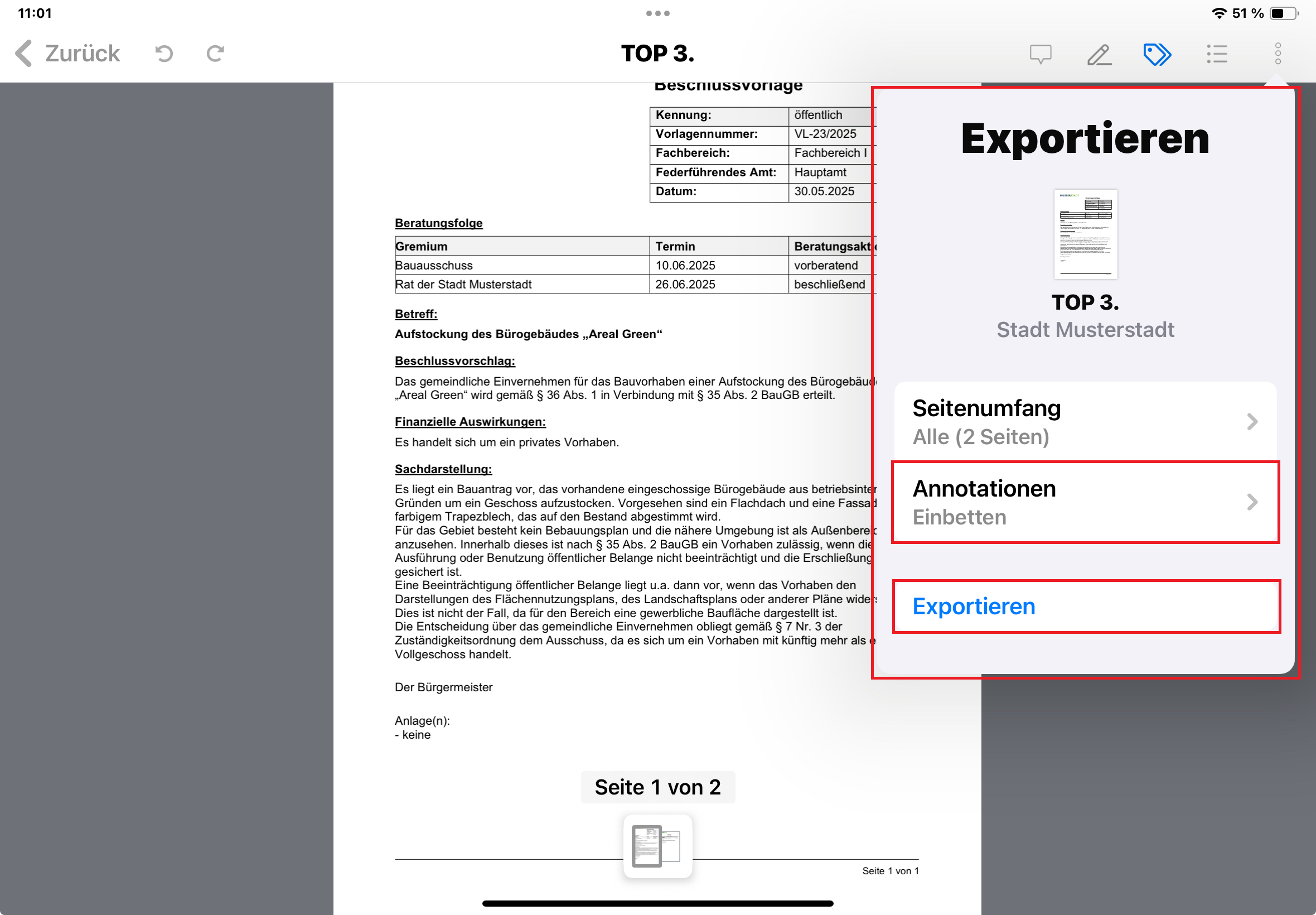Viewport: 1316px width, 915px height.
Task: Tap the Seite 1 von 2 indicator
Action: pyautogui.click(x=657, y=787)
